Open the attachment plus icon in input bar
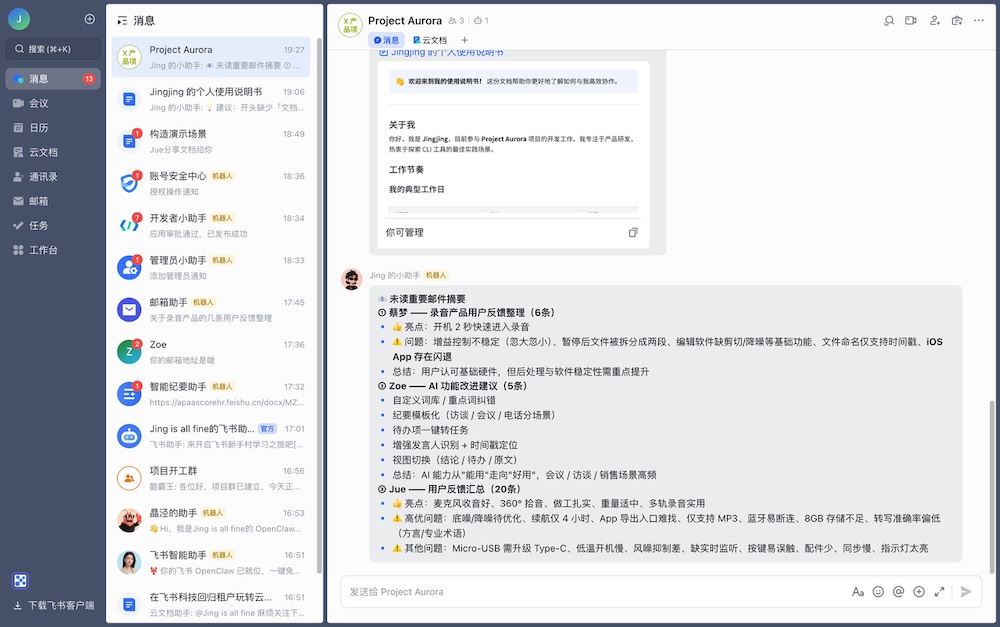The width and height of the screenshot is (1000, 627). coord(918,591)
